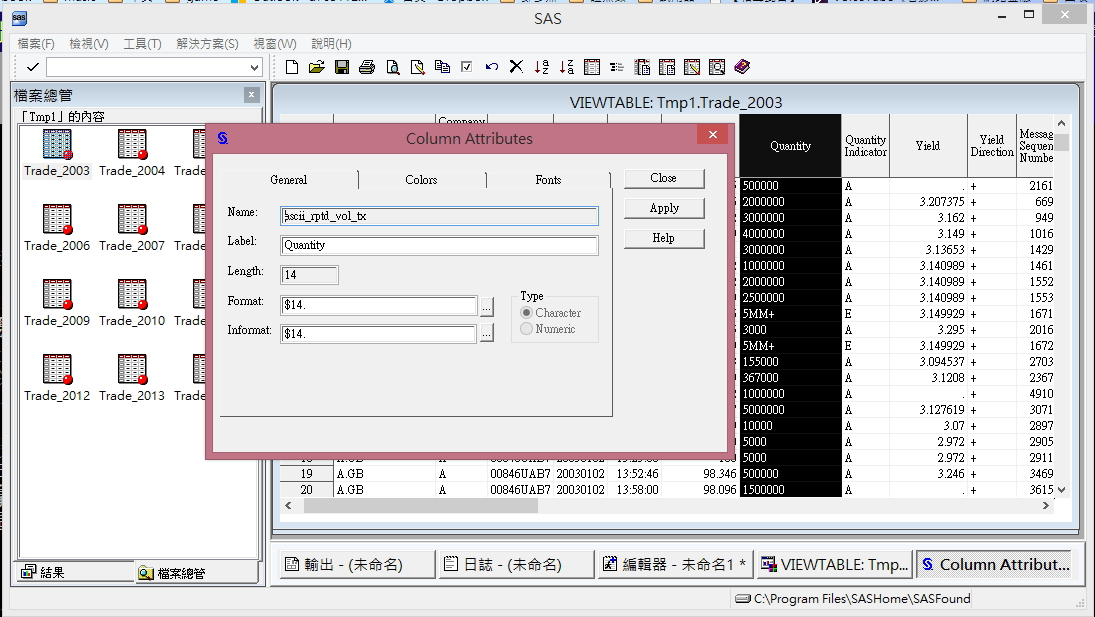This screenshot has height=617, width=1095.
Task: Click the Sort descending Z-A icon
Action: pyautogui.click(x=566, y=67)
